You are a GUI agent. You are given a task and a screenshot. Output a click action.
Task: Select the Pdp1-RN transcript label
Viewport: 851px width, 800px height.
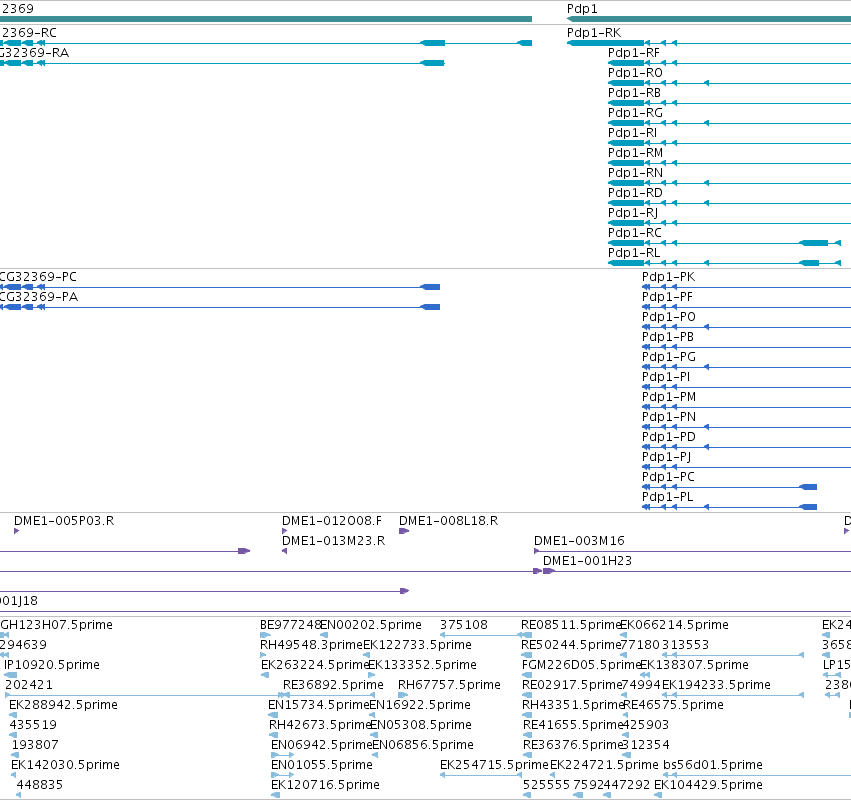tap(635, 173)
